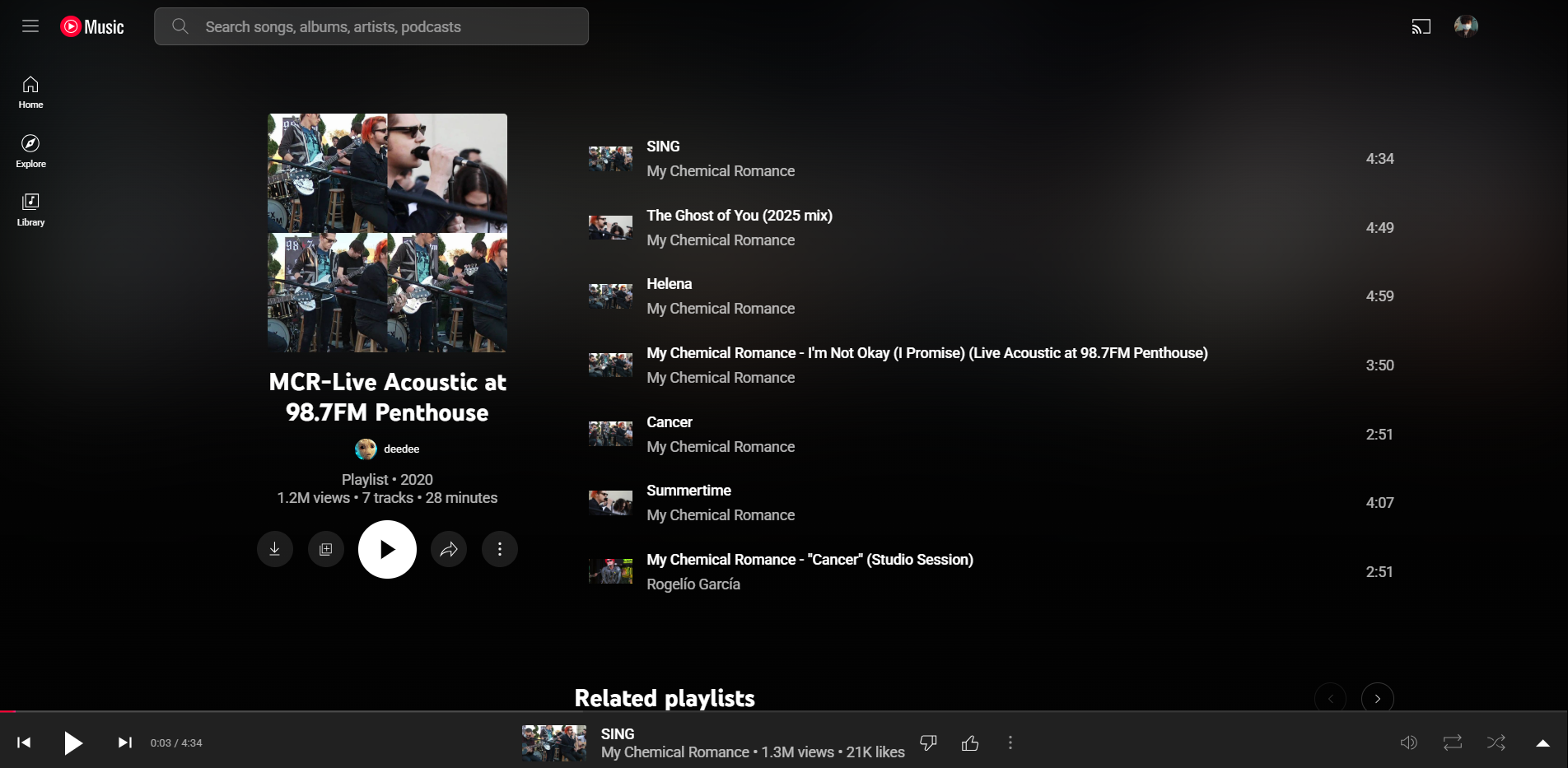
Task: Toggle repeat mode
Action: pos(1453,742)
